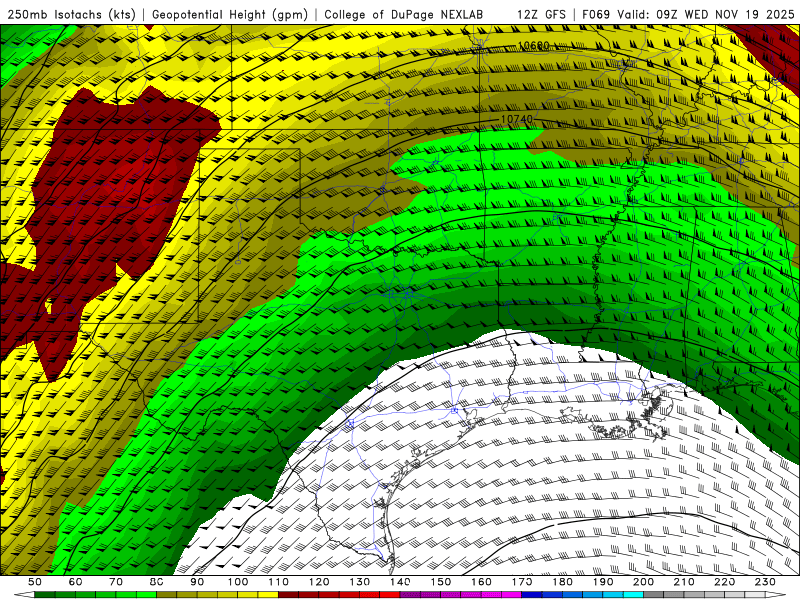The image size is (800, 600).
Task: Click the 140 value on the color scale
Action: (400, 582)
